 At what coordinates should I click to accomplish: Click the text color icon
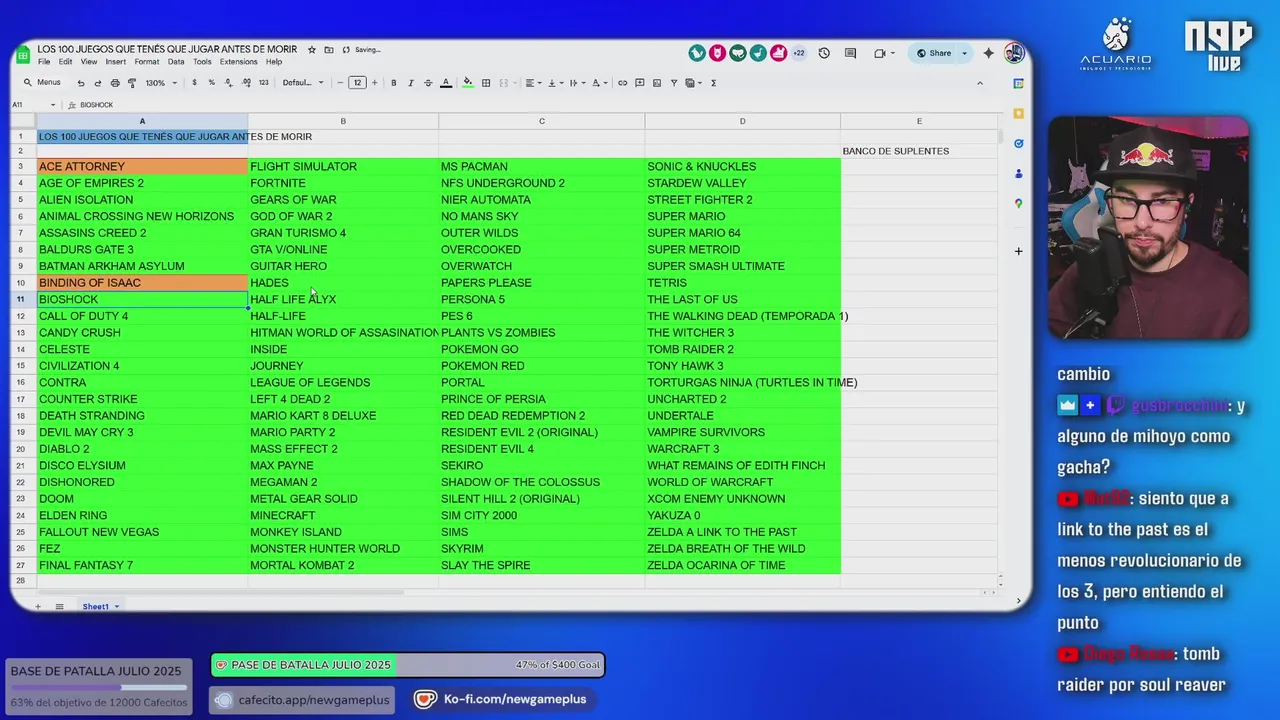tap(446, 83)
